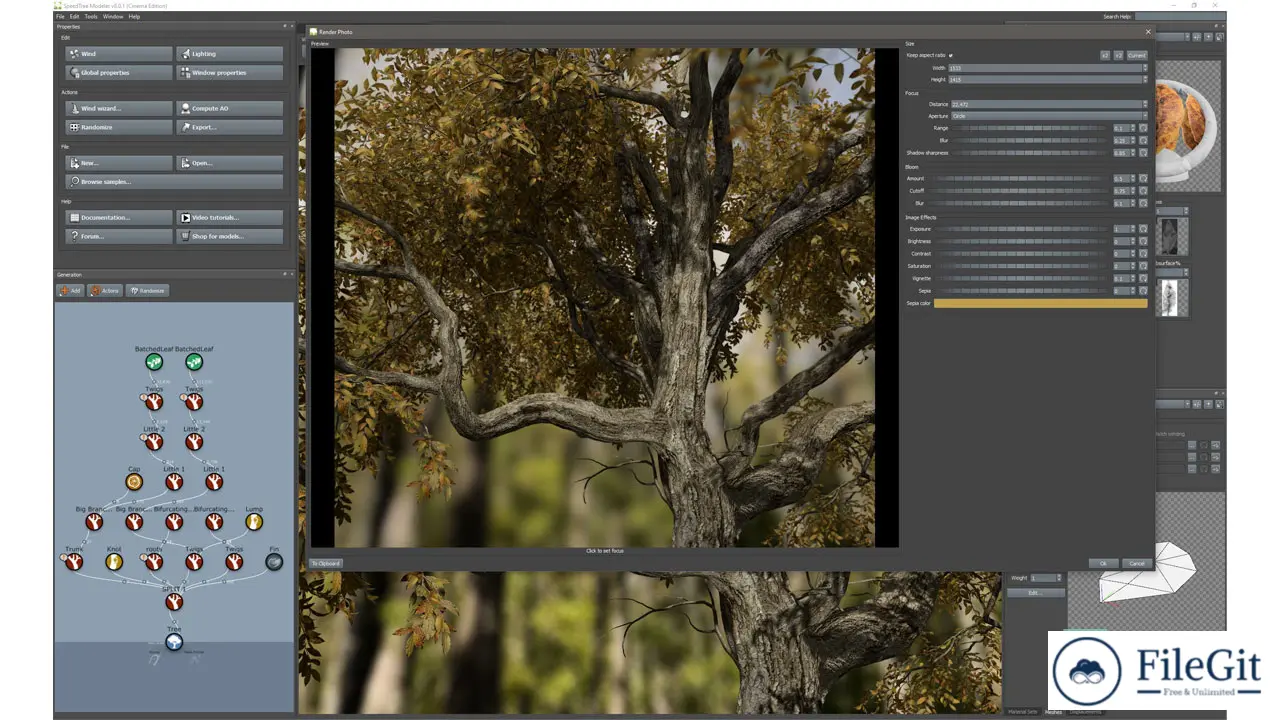This screenshot has height=720, width=1280.
Task: Click the x2 size button
Action: coord(1105,55)
